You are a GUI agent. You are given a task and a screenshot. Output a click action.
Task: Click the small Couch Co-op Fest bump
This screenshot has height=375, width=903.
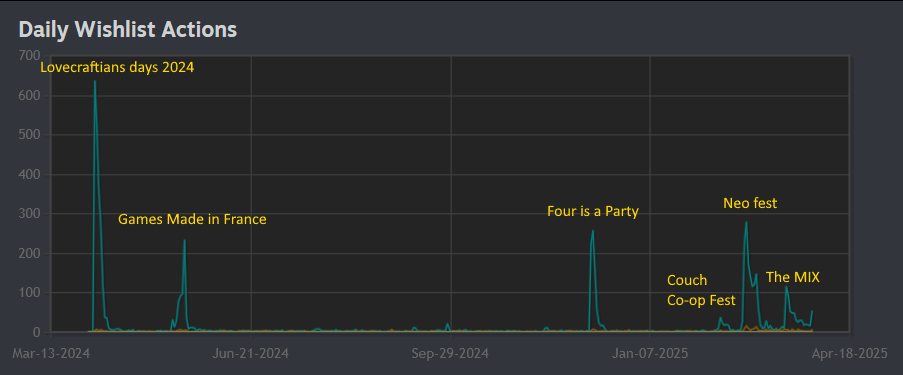[720, 318]
